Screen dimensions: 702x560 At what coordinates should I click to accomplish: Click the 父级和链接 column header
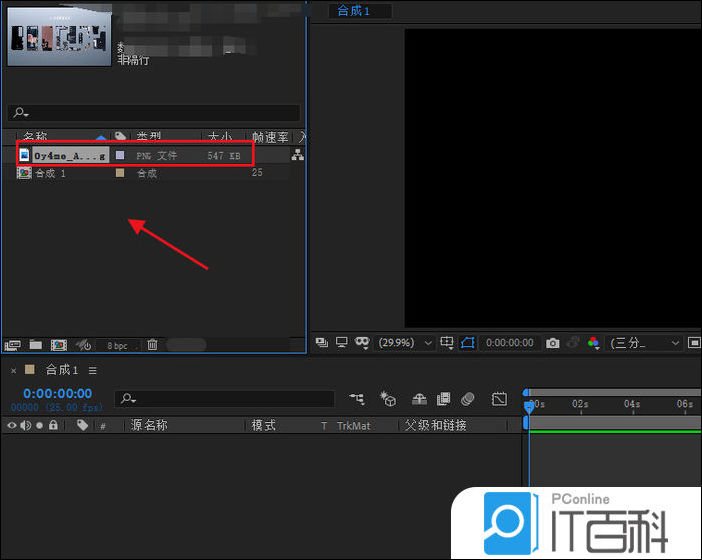coord(436,425)
